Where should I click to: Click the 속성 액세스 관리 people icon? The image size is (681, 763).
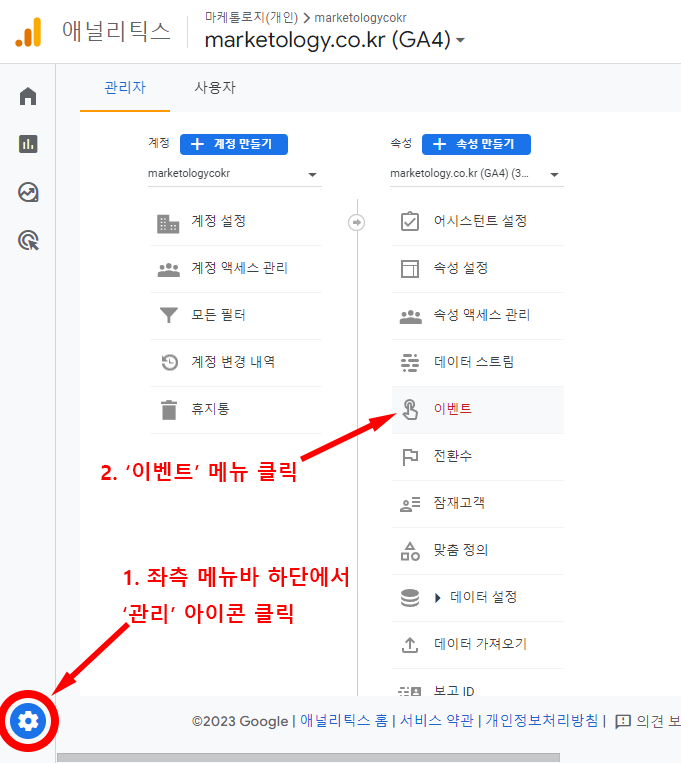pyautogui.click(x=411, y=317)
